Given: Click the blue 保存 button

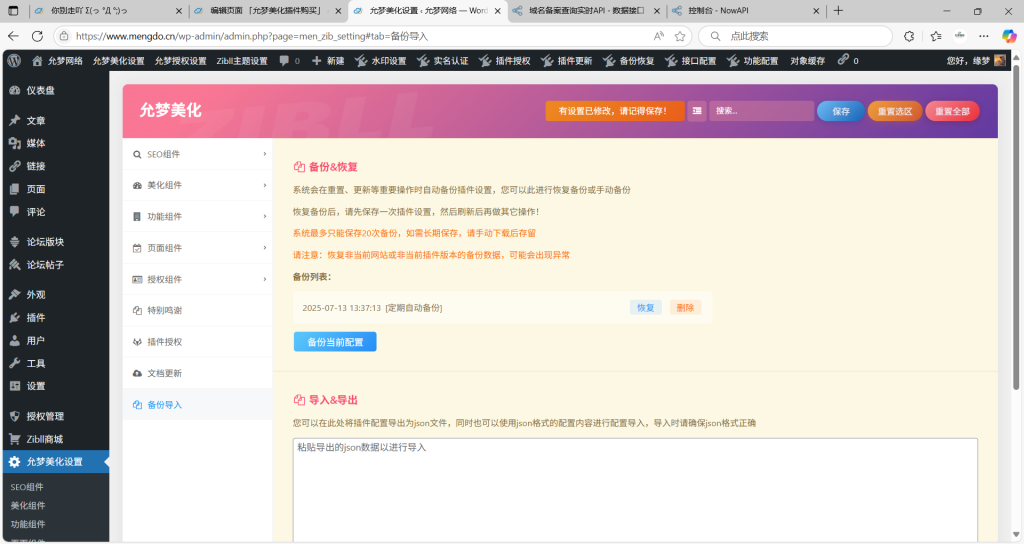Looking at the screenshot, I should point(840,111).
